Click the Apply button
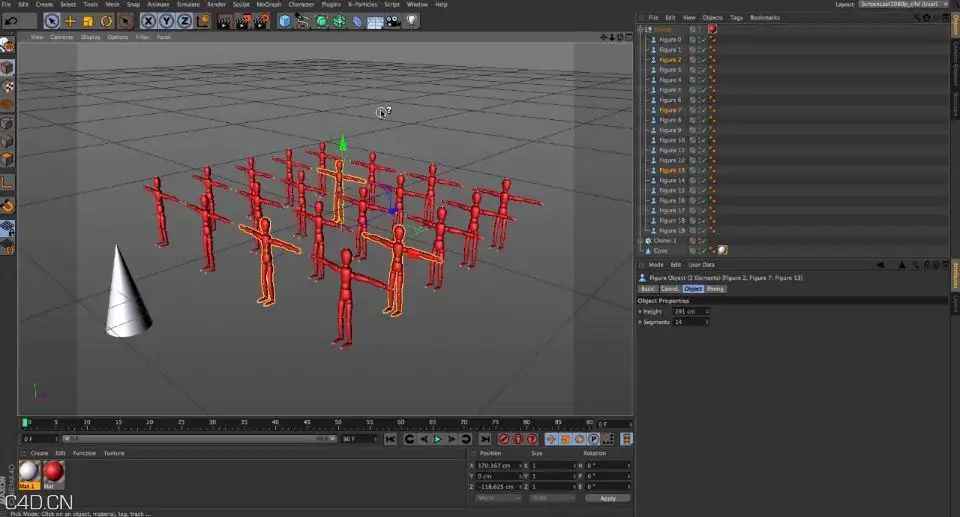The height and width of the screenshot is (517, 960). click(x=607, y=499)
